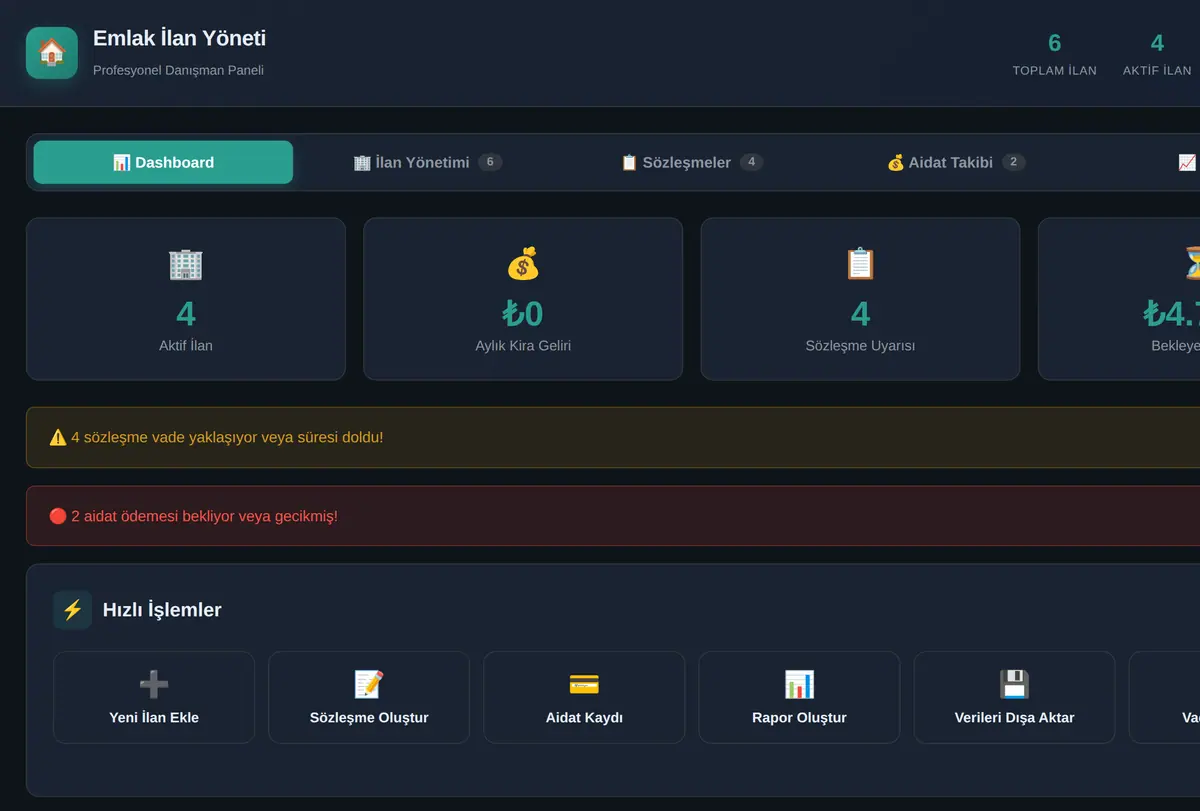Click the warning triangle icon in contract alert
The height and width of the screenshot is (811, 1200).
pyautogui.click(x=58, y=438)
